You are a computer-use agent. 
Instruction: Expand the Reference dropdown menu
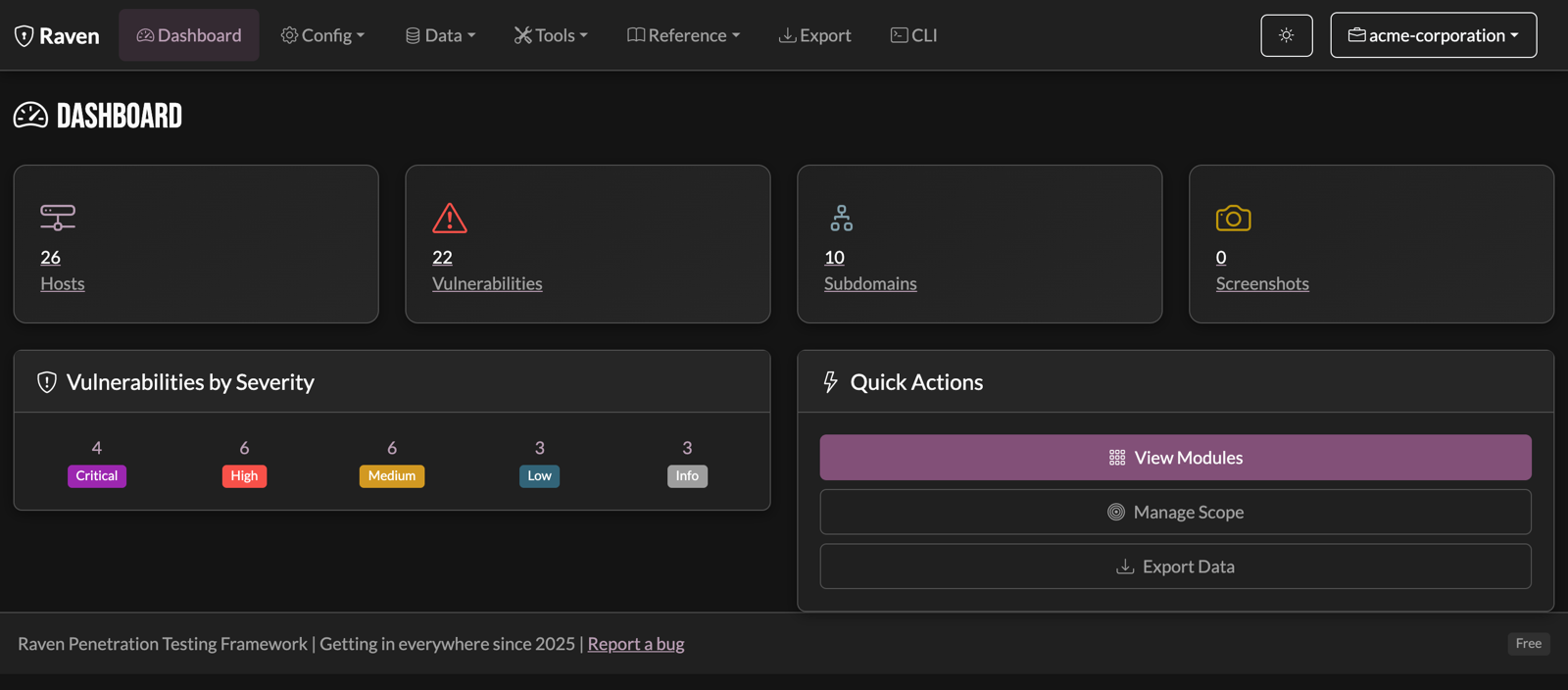coord(683,35)
